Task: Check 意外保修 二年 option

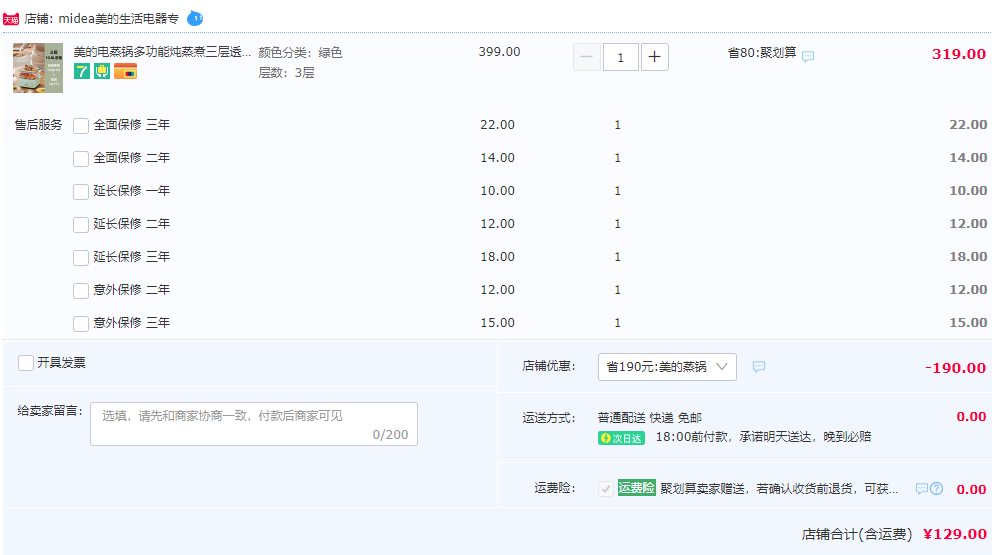Action: [x=81, y=290]
